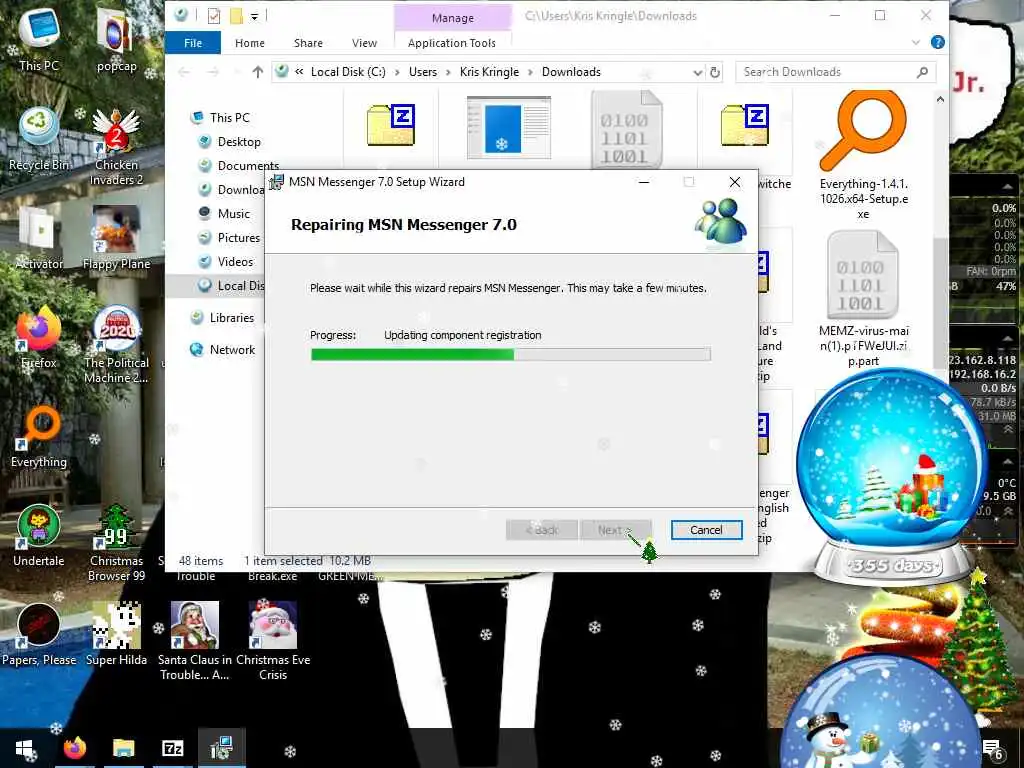This screenshot has width=1024, height=768.
Task: Launch Flappy Plane desktop shortcut
Action: tap(116, 238)
